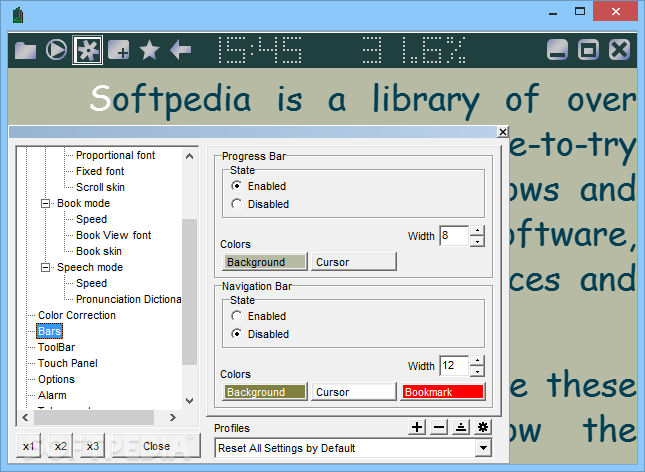Open Speed under Book mode
Viewport: 645px width, 472px height.
coord(91,219)
